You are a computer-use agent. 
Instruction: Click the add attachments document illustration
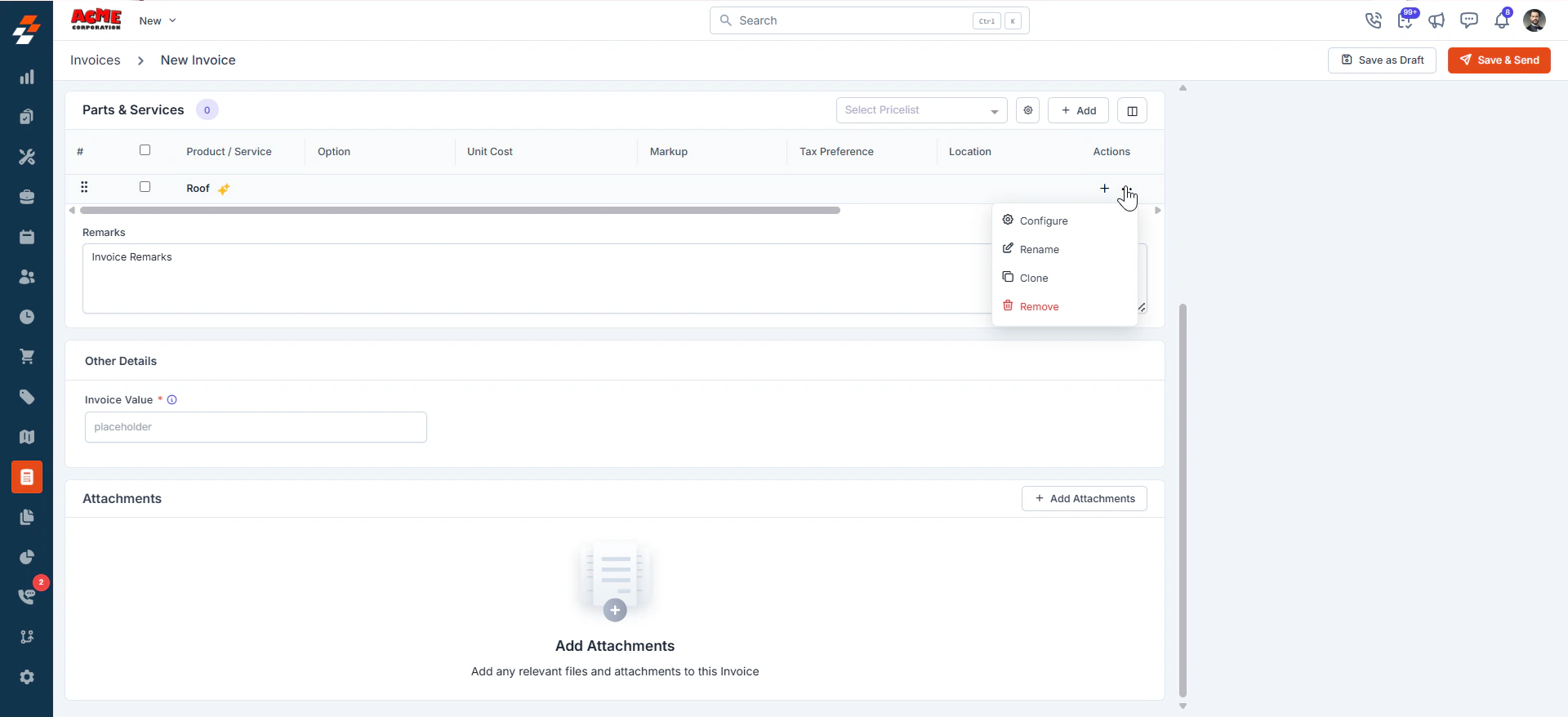tap(615, 580)
